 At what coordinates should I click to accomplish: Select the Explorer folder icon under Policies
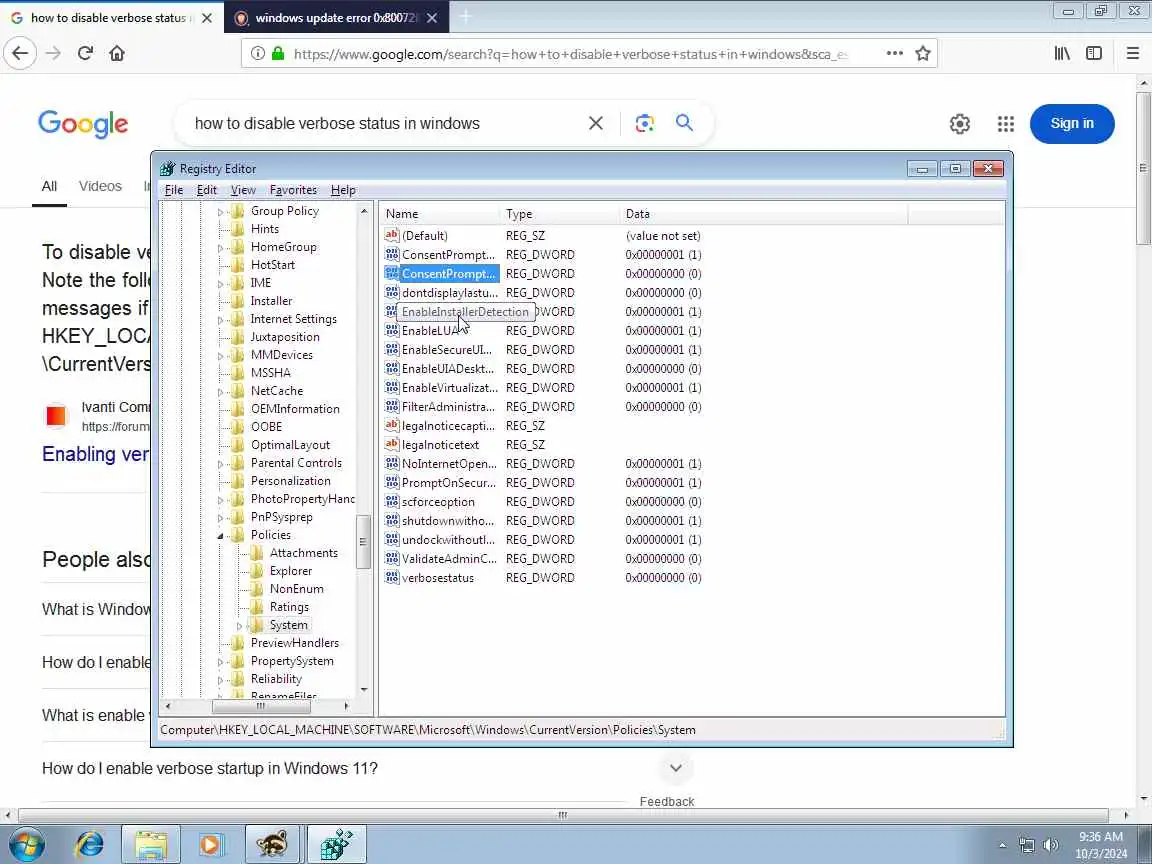coord(256,571)
